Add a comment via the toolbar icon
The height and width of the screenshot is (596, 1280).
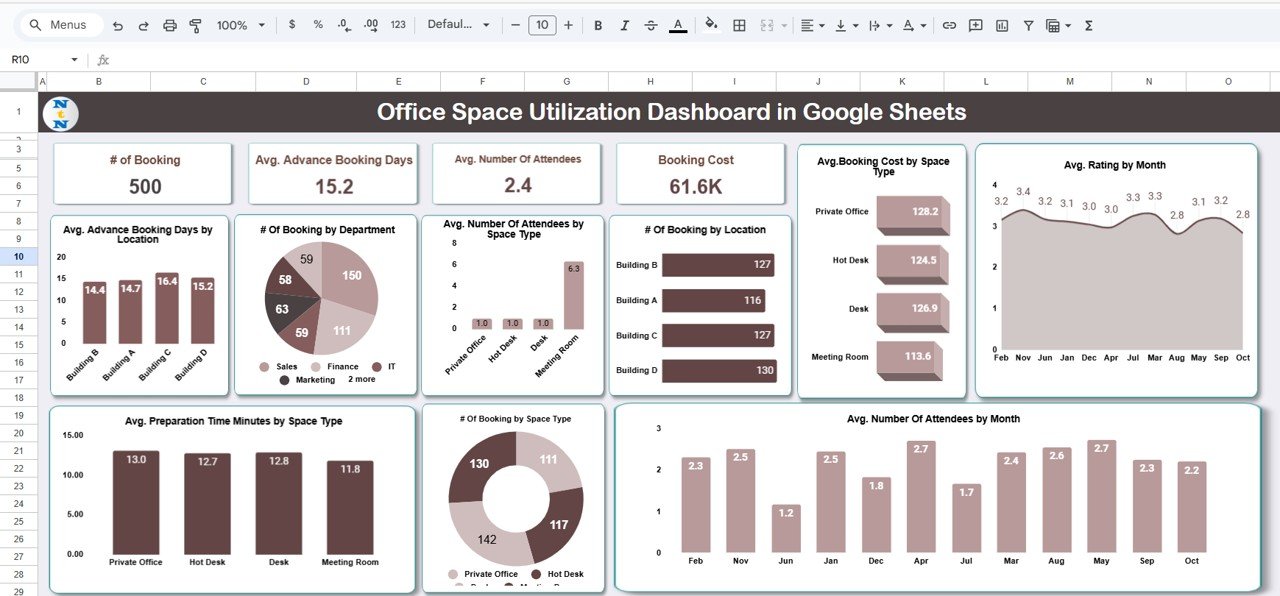[975, 25]
